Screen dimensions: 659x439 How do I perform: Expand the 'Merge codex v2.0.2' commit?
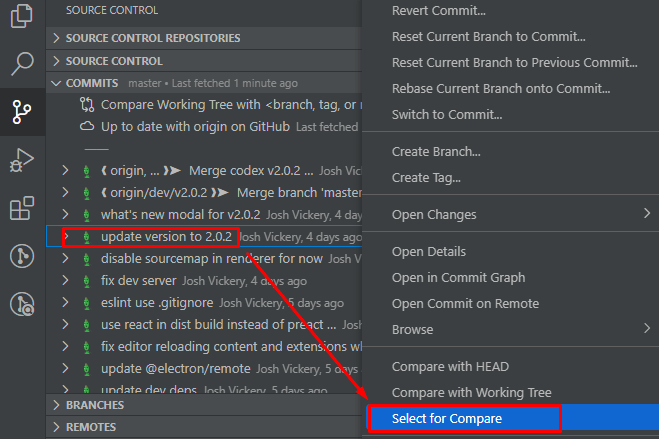(65, 170)
